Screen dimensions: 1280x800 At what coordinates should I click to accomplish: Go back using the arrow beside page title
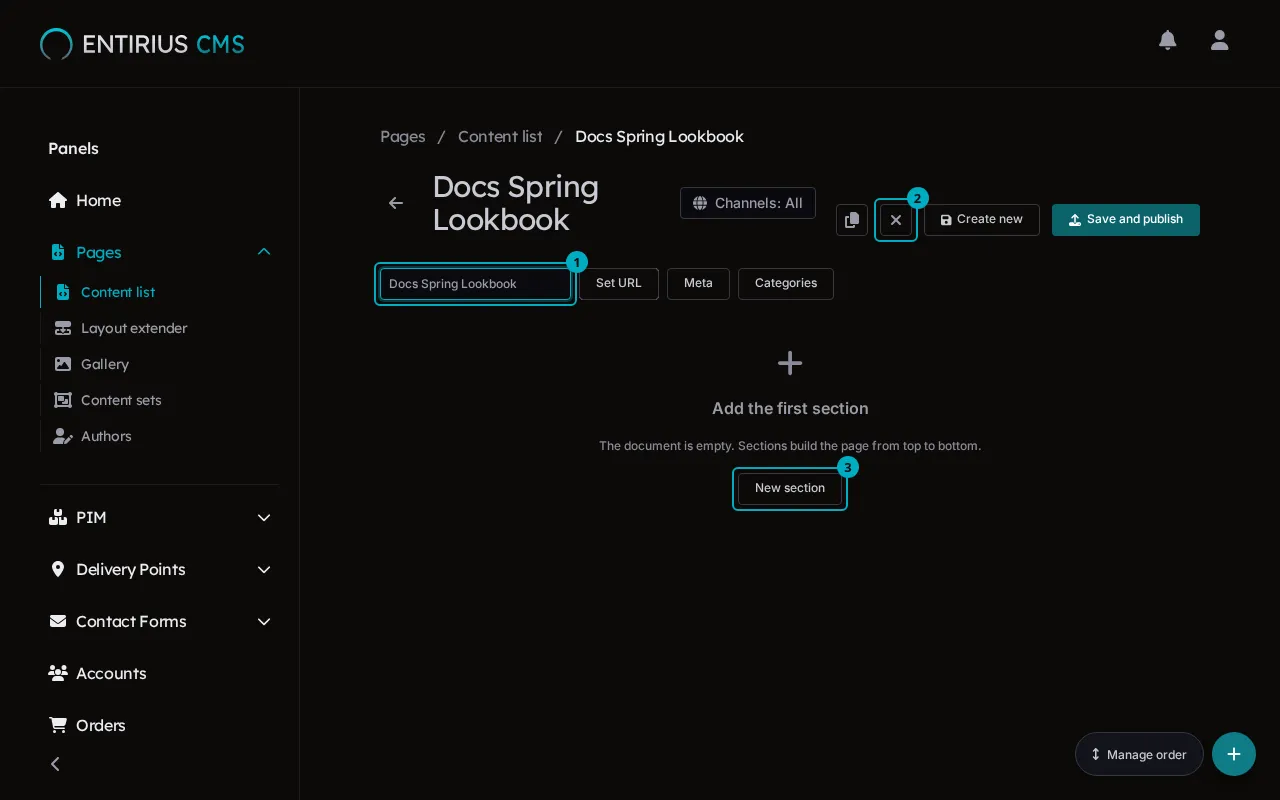[396, 203]
